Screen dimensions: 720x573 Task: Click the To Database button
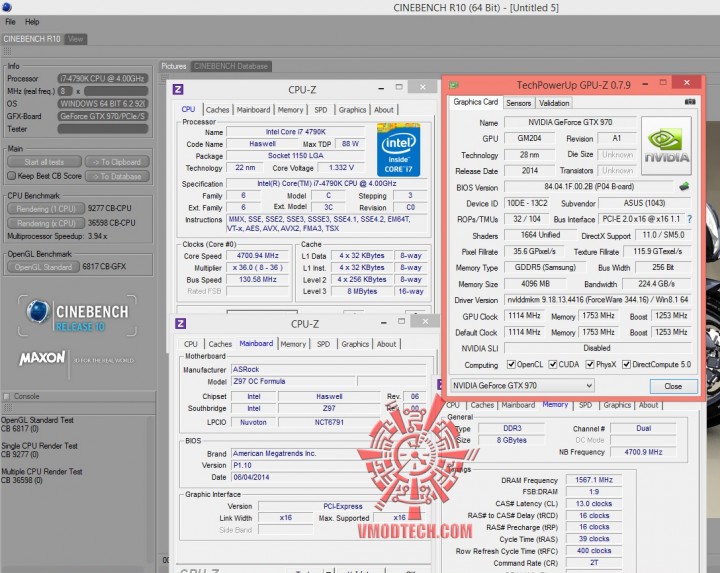coord(117,176)
